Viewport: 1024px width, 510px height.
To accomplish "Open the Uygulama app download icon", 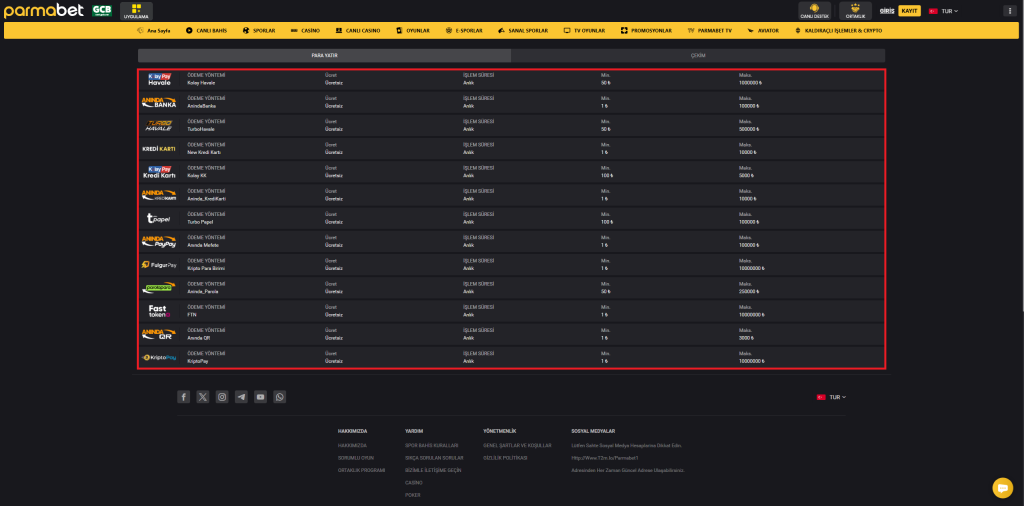I will [x=136, y=11].
